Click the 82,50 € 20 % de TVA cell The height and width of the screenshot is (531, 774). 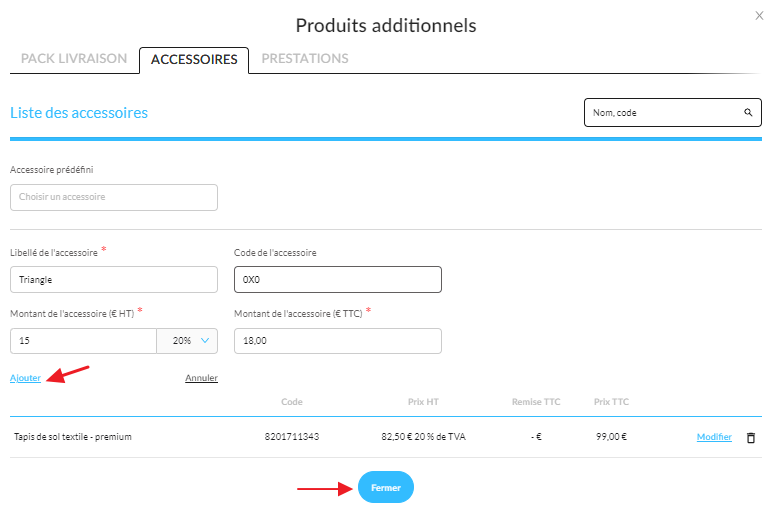424,437
